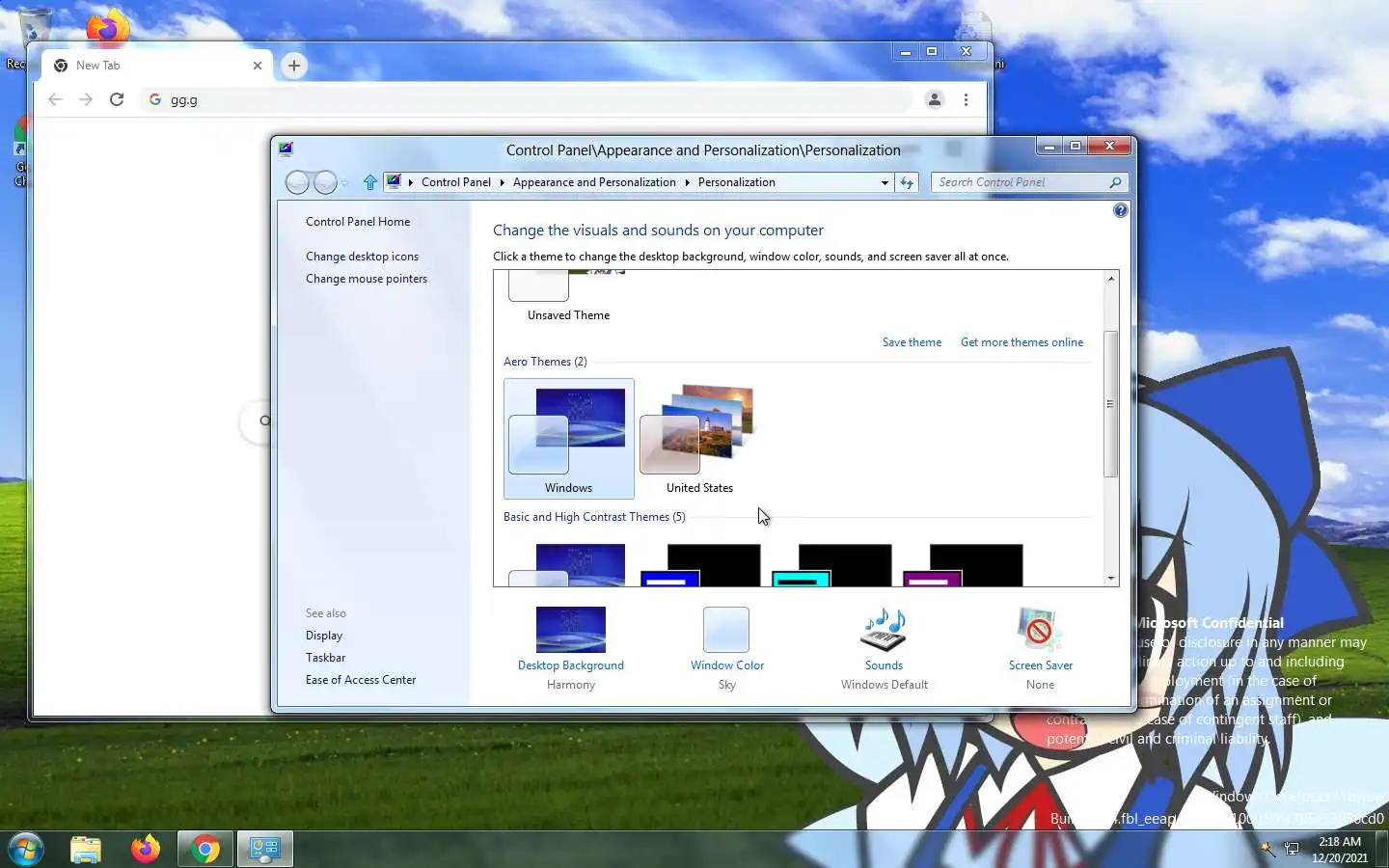Select the Unsaved Theme thumbnail

pyautogui.click(x=568, y=297)
